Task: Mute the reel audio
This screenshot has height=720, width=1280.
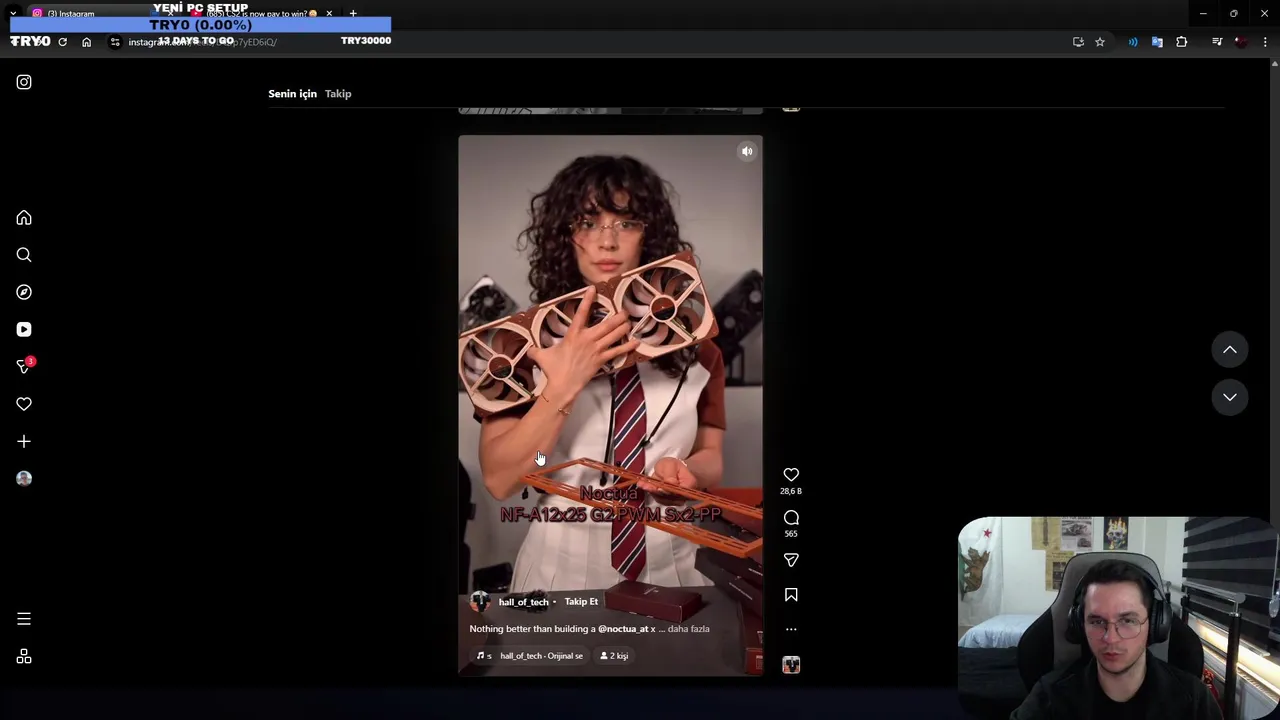Action: [747, 151]
